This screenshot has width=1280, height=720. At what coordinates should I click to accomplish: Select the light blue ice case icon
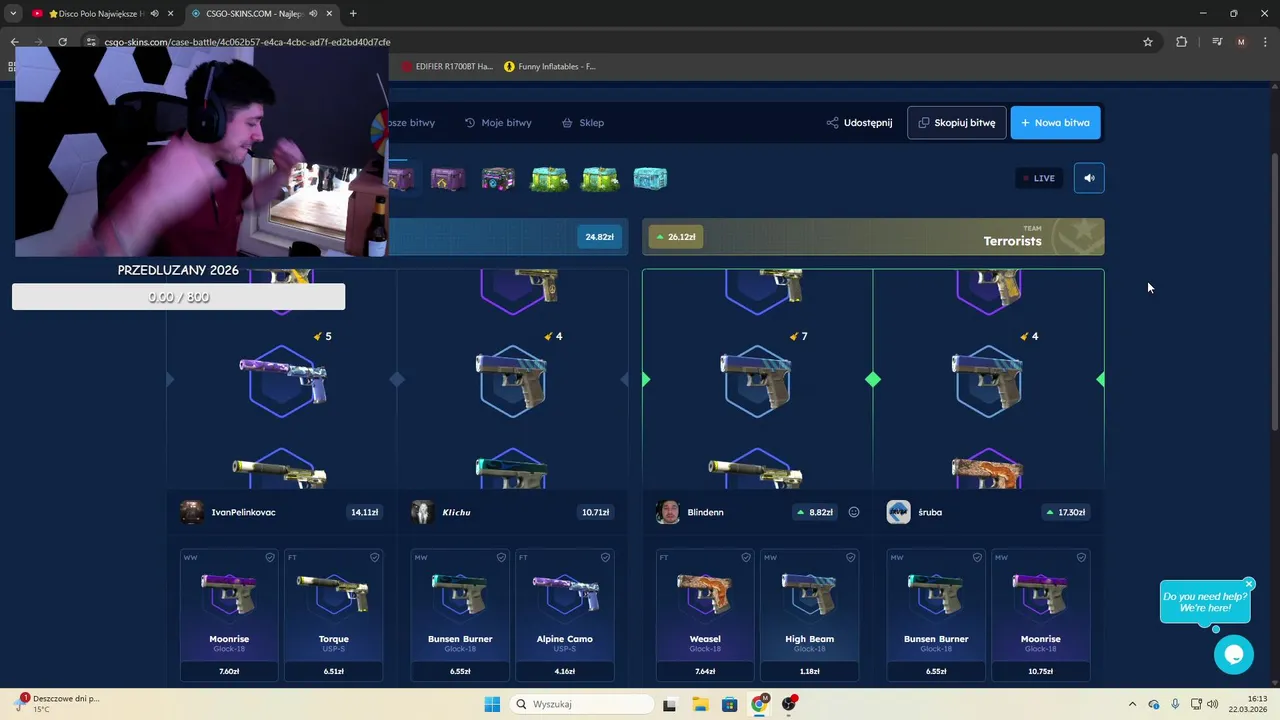pyautogui.click(x=650, y=179)
